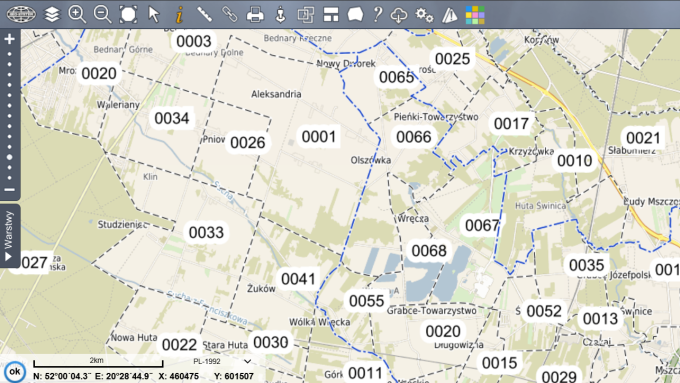Open the map link tool

(x=230, y=15)
